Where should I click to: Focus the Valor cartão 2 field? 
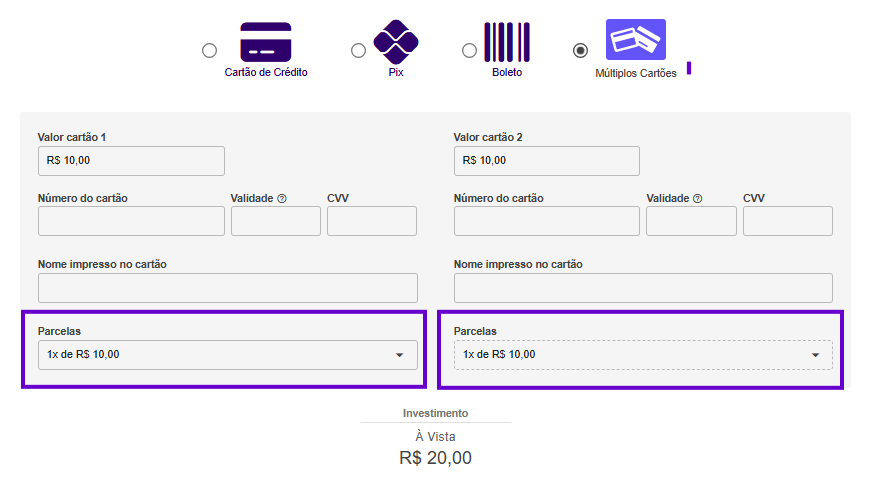(x=547, y=161)
